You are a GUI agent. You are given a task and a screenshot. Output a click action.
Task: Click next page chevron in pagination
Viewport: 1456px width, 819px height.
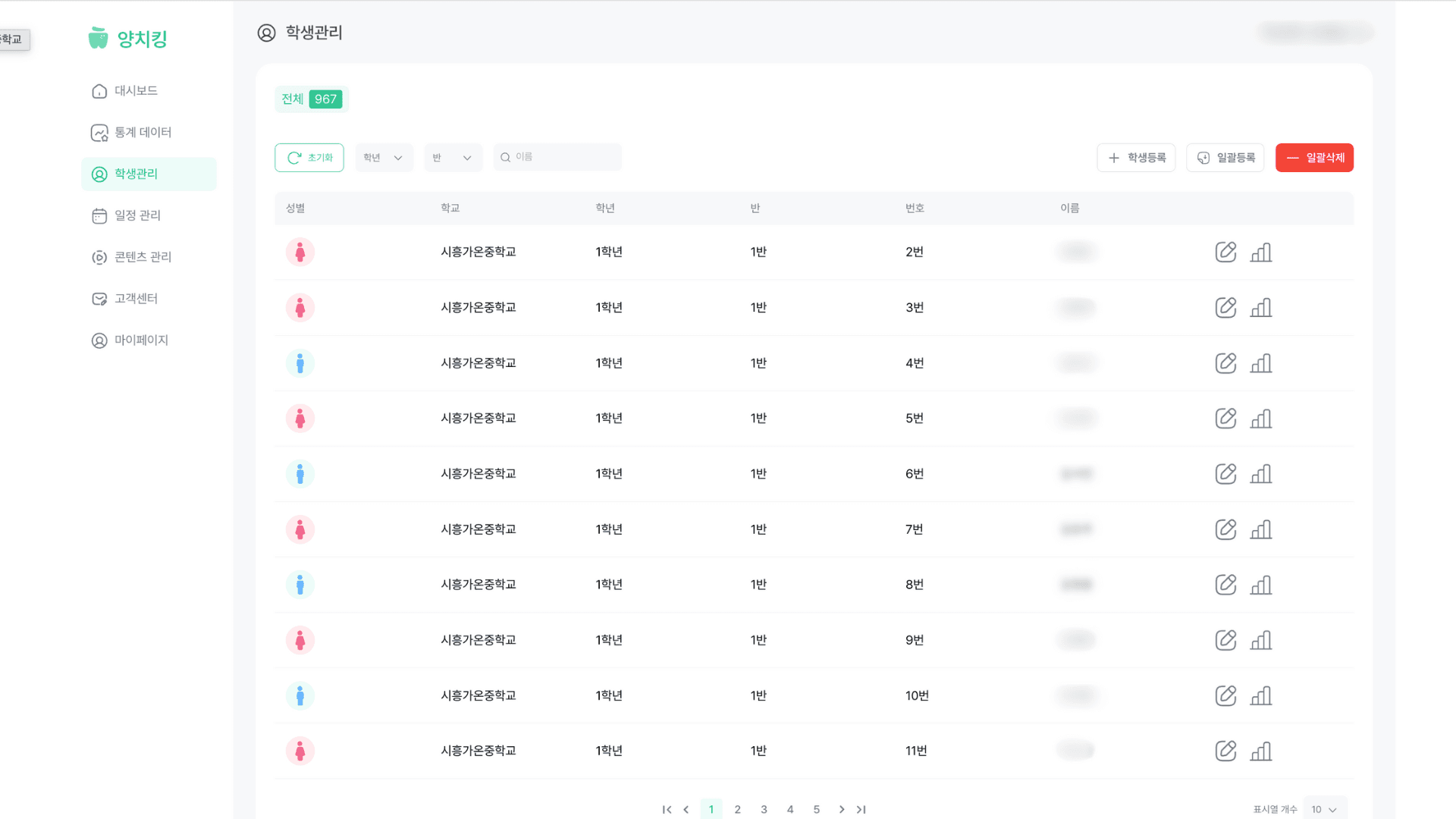[x=841, y=809]
